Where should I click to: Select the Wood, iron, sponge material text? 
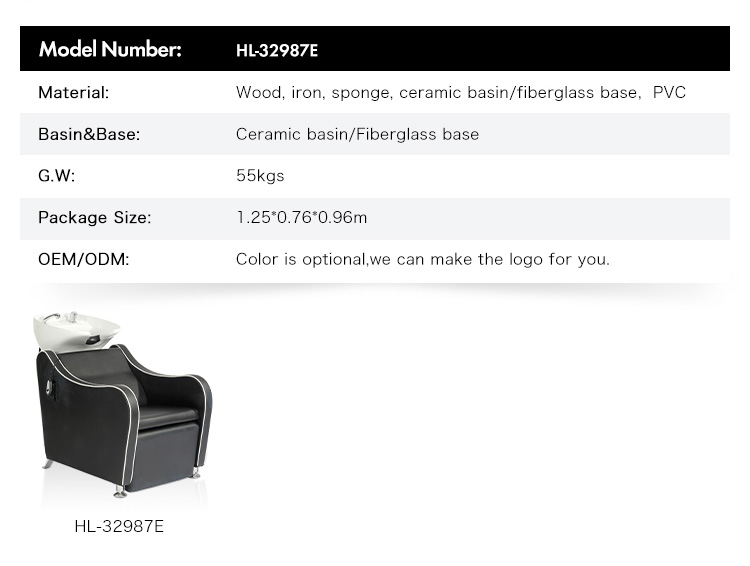314,92
